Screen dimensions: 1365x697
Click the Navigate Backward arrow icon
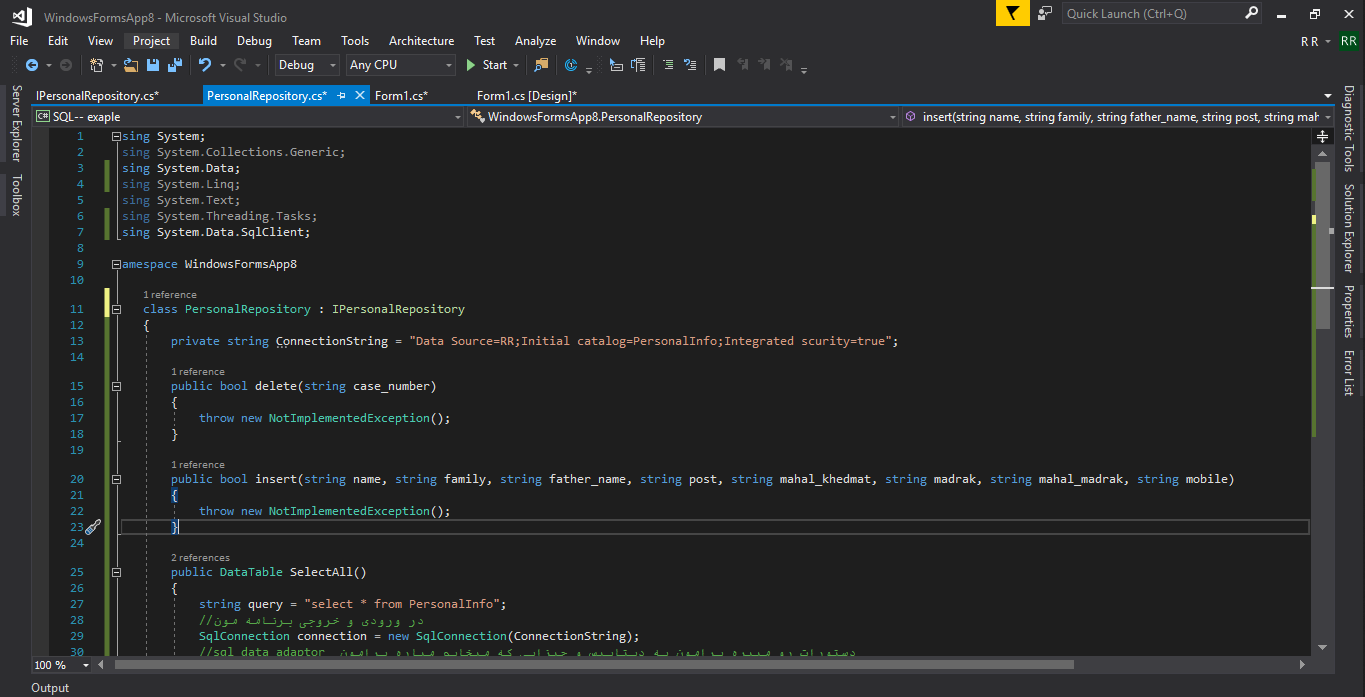(x=31, y=65)
